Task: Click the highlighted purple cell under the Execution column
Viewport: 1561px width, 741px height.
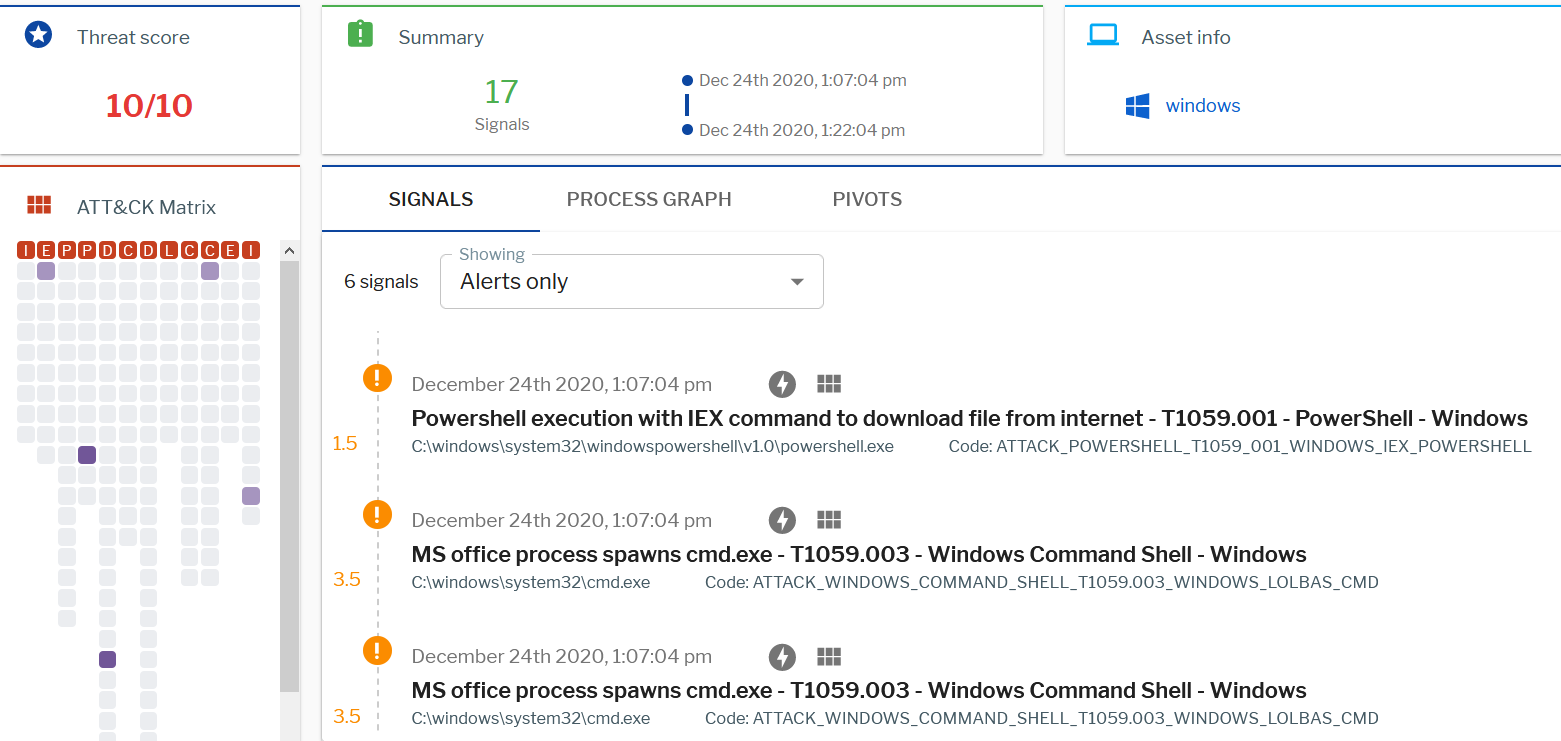Action: click(x=46, y=271)
